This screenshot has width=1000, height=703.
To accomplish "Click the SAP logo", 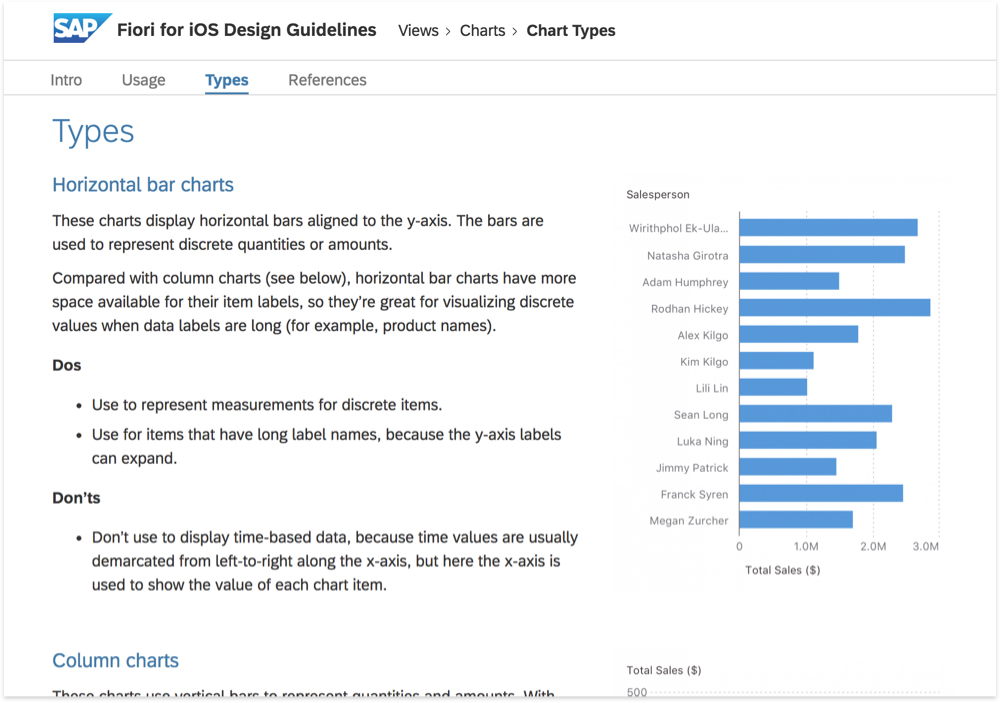I will pyautogui.click(x=82, y=28).
